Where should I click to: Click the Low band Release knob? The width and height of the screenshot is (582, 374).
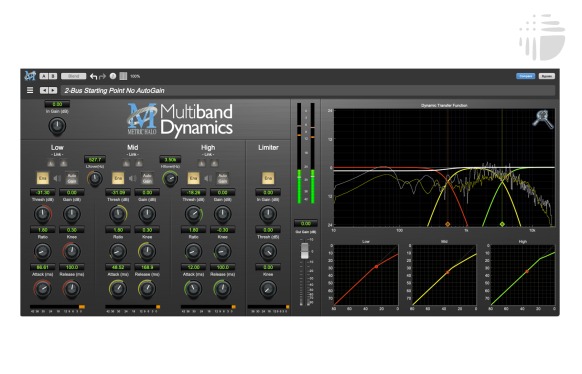point(72,289)
